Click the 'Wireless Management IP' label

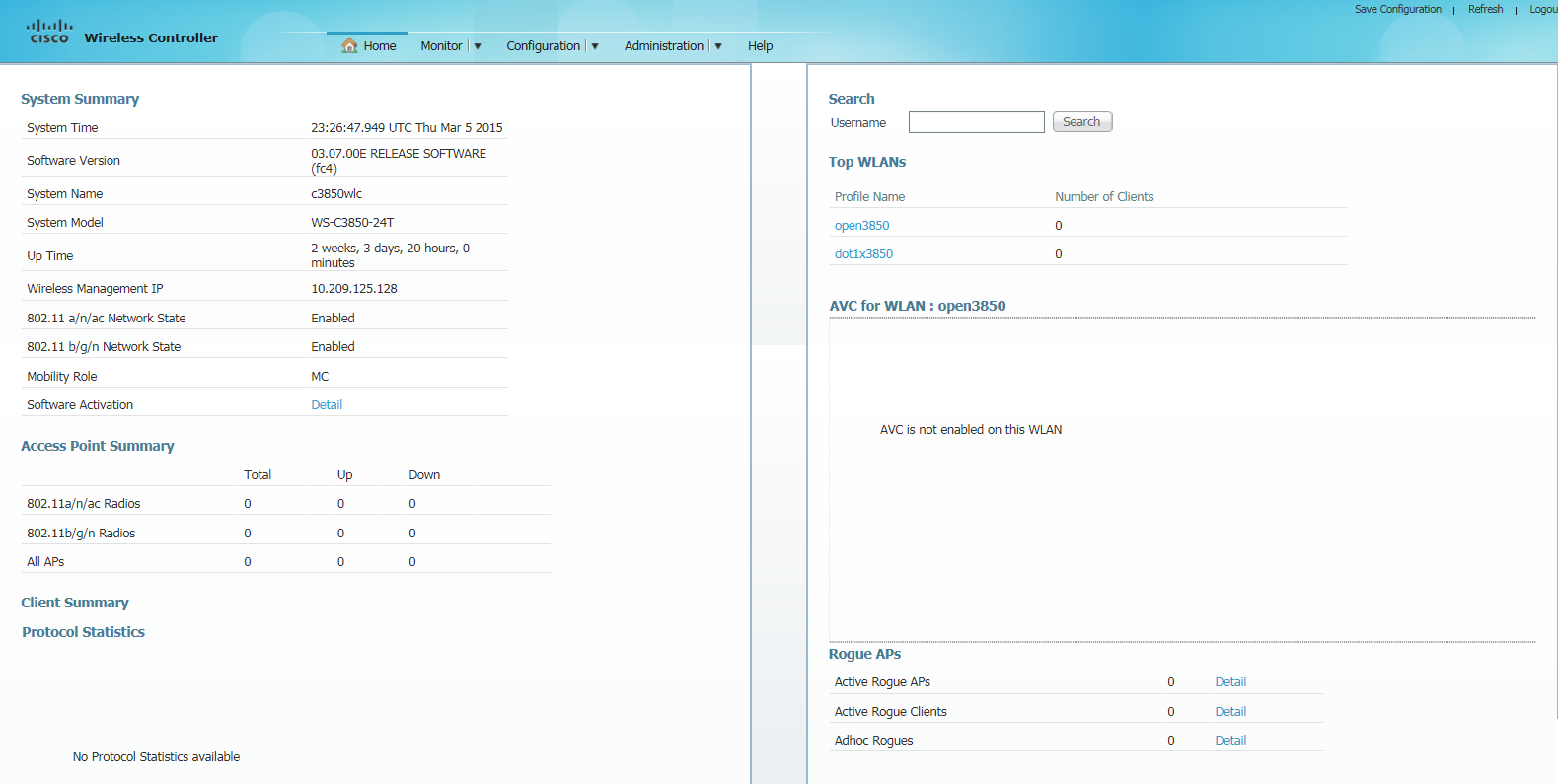pos(95,289)
